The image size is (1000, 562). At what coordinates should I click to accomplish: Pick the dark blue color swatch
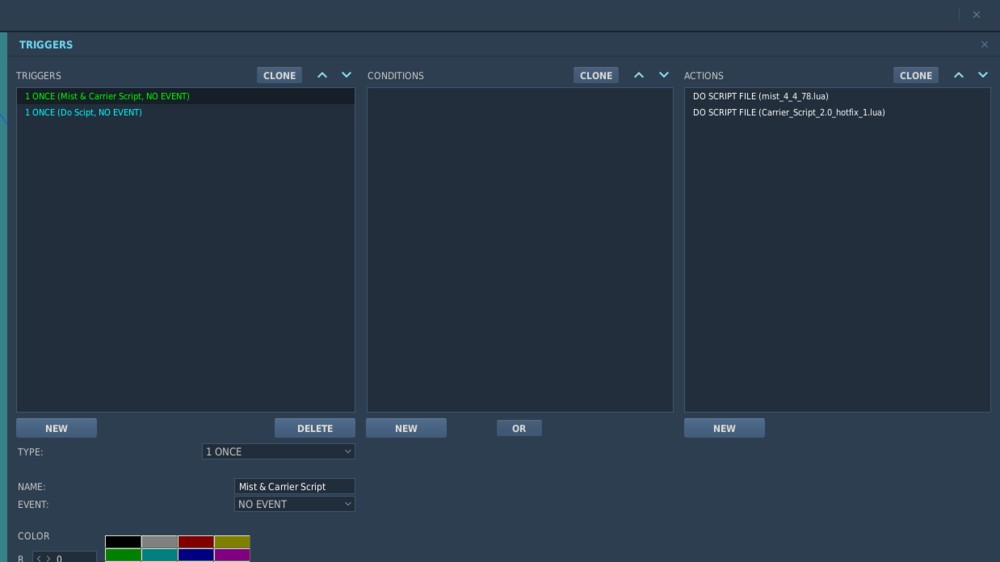[196, 555]
